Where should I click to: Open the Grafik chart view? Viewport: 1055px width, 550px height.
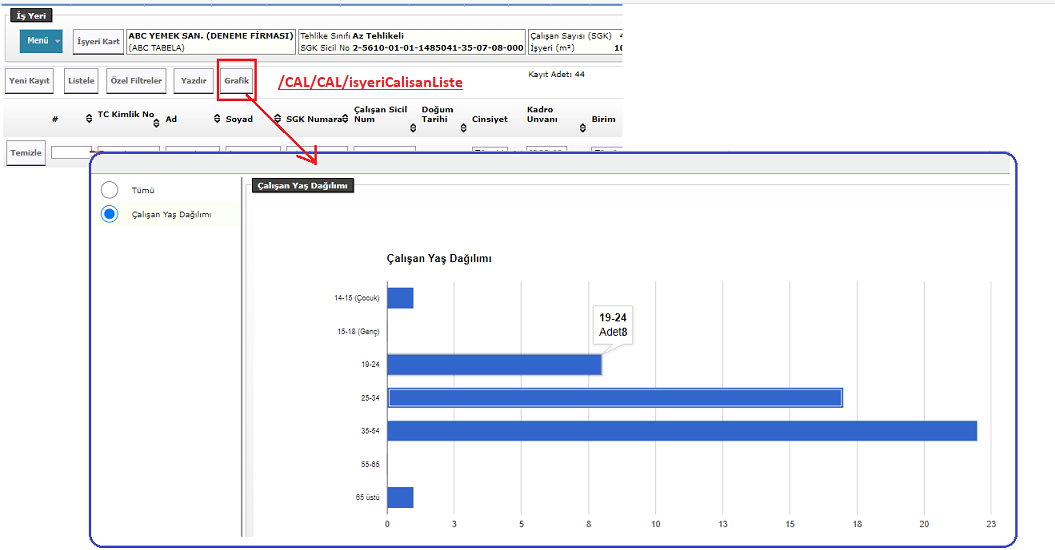(237, 80)
